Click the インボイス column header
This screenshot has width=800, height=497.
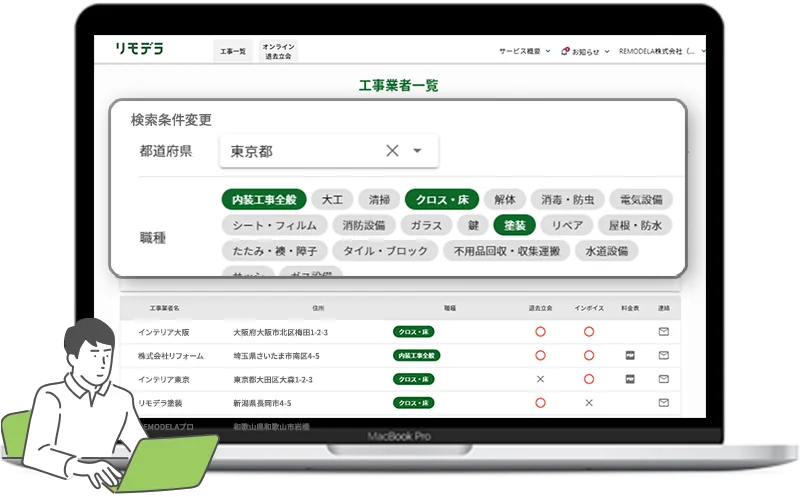(589, 308)
